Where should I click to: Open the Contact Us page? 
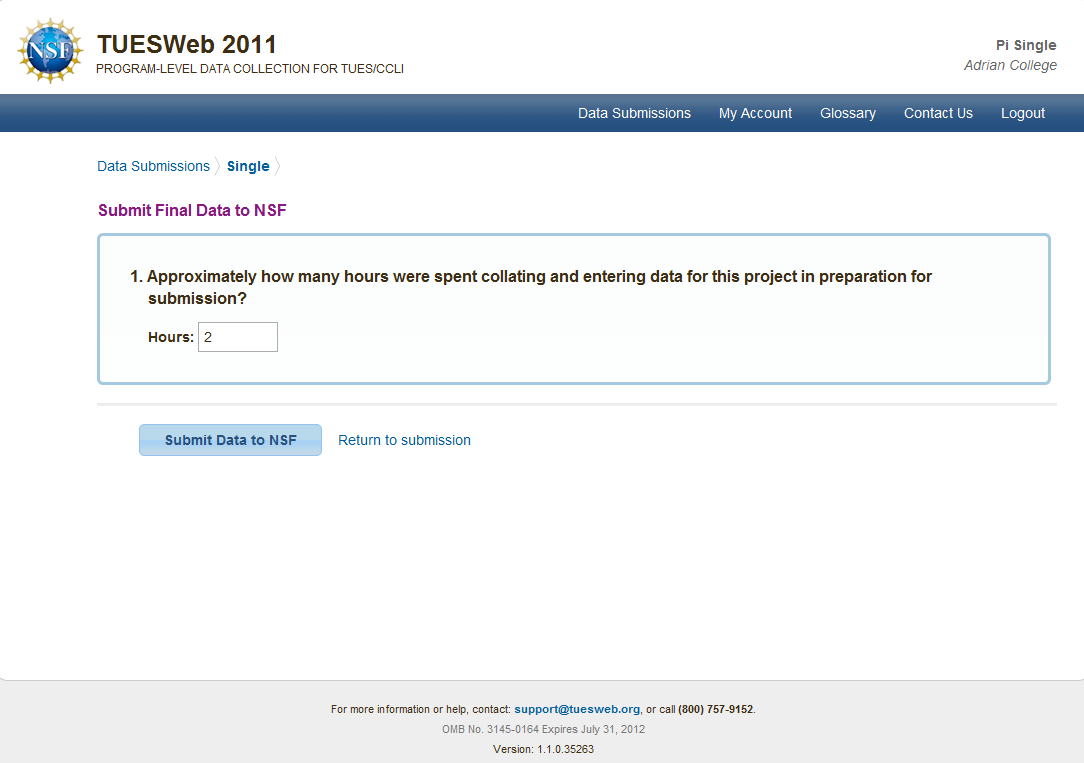(x=938, y=113)
